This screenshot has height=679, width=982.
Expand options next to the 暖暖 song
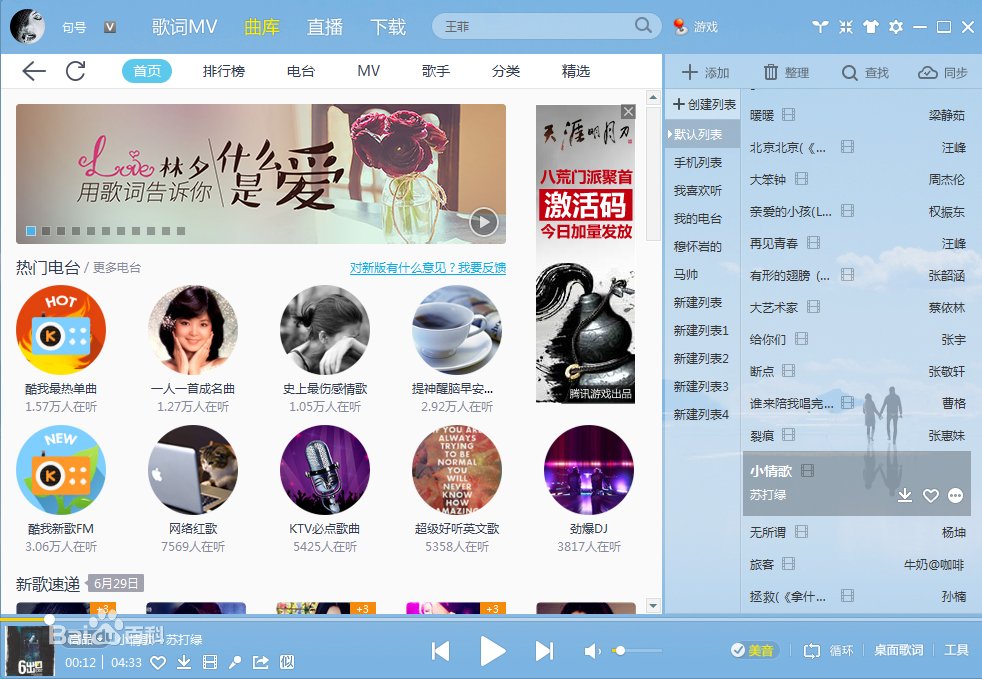(787, 115)
